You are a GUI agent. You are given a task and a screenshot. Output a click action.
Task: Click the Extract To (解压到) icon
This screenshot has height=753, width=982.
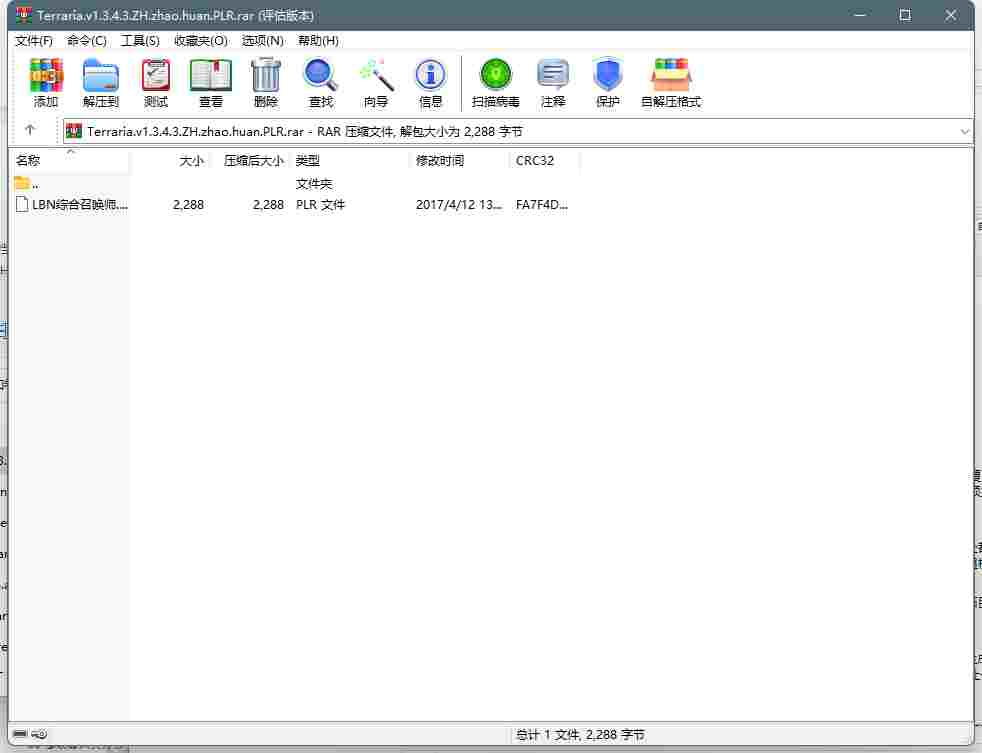click(x=100, y=82)
